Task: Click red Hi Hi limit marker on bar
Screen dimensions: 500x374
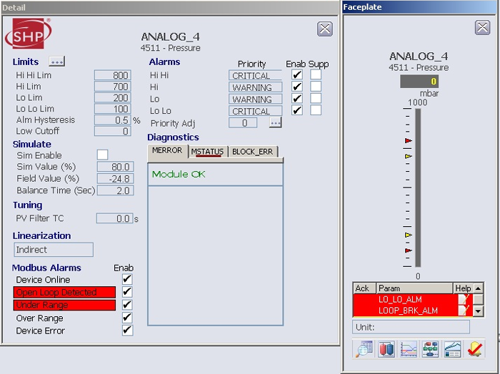Action: point(408,141)
